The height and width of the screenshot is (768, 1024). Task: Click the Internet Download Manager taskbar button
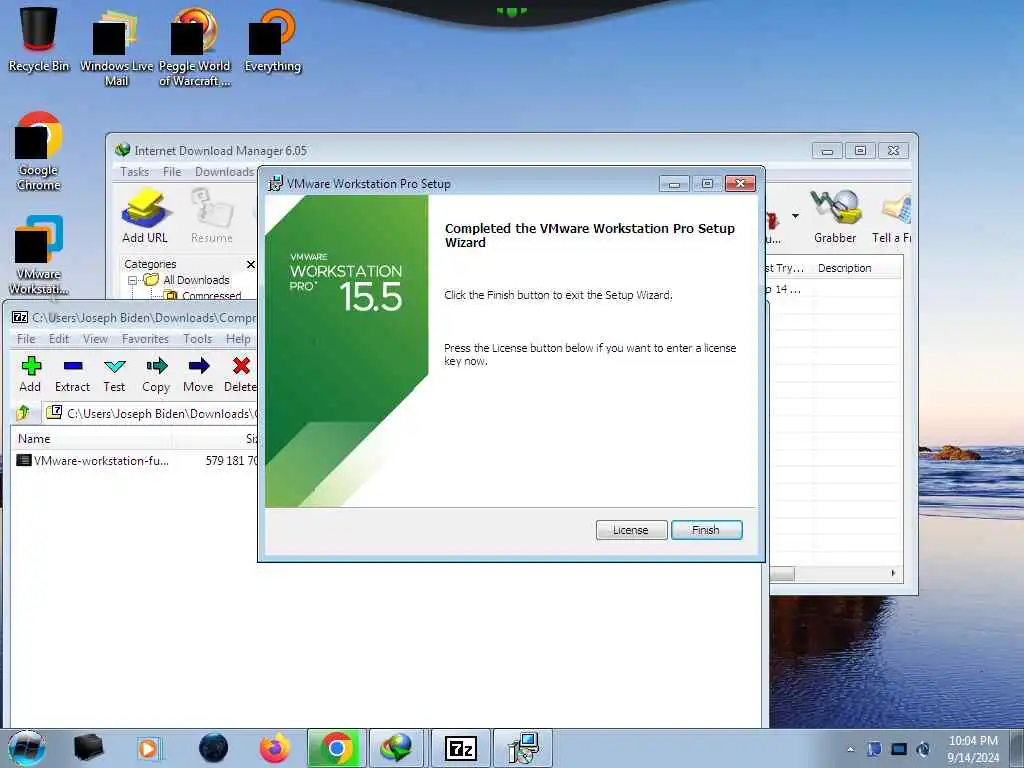click(396, 748)
